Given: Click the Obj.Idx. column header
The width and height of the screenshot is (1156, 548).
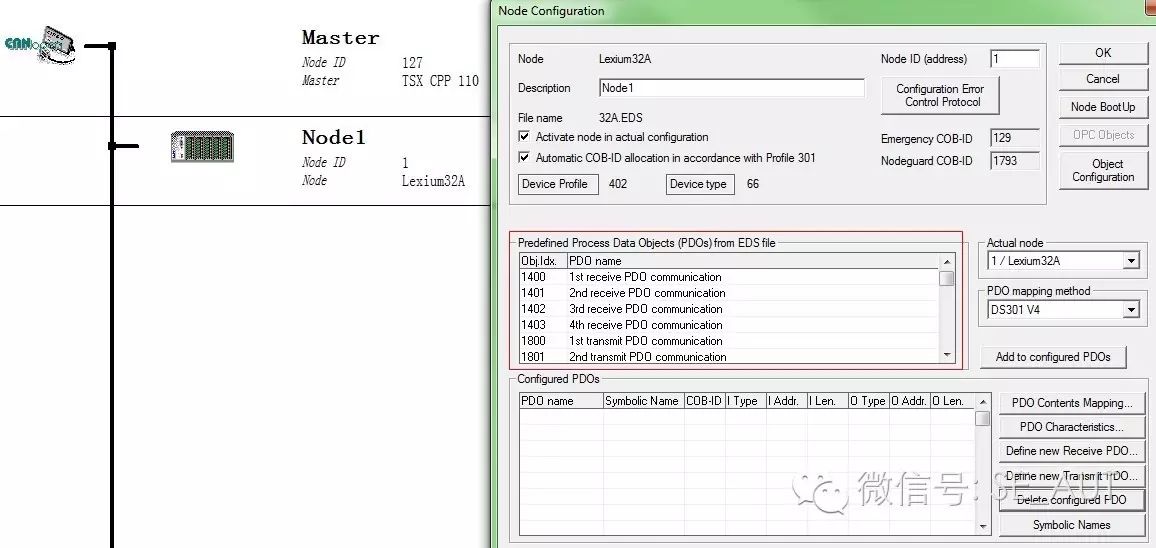Looking at the screenshot, I should pos(543,261).
